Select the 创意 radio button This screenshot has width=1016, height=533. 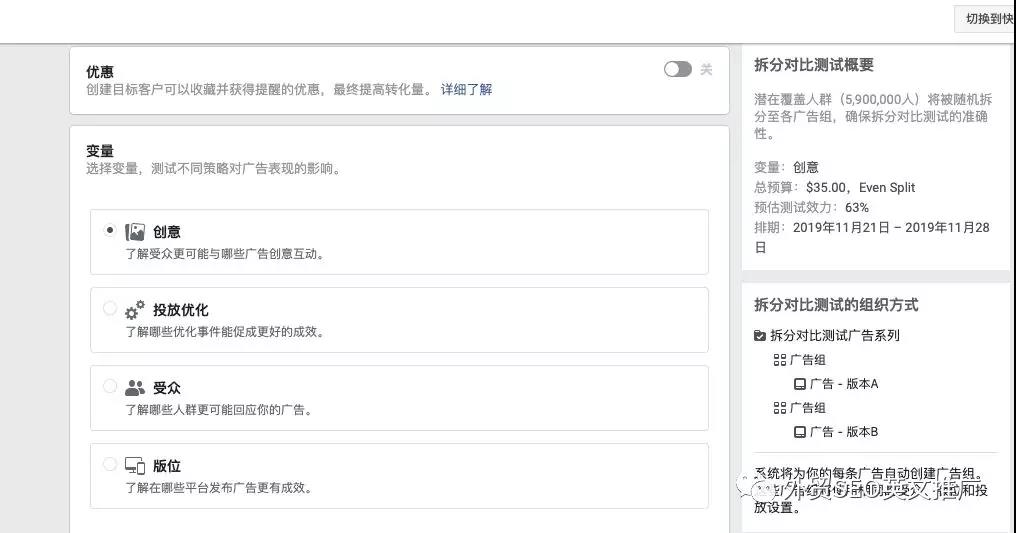[x=110, y=231]
